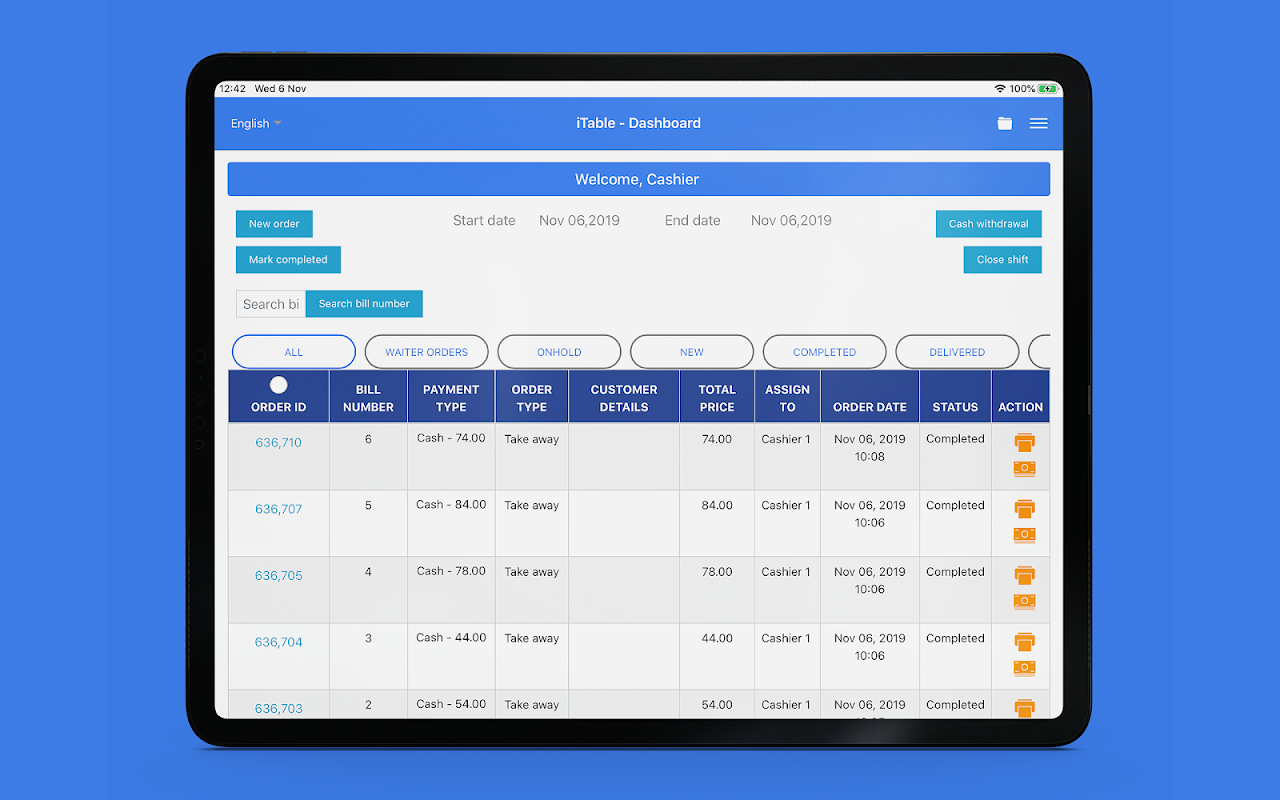Open the folder icon in header
This screenshot has width=1280, height=800.
(1005, 123)
